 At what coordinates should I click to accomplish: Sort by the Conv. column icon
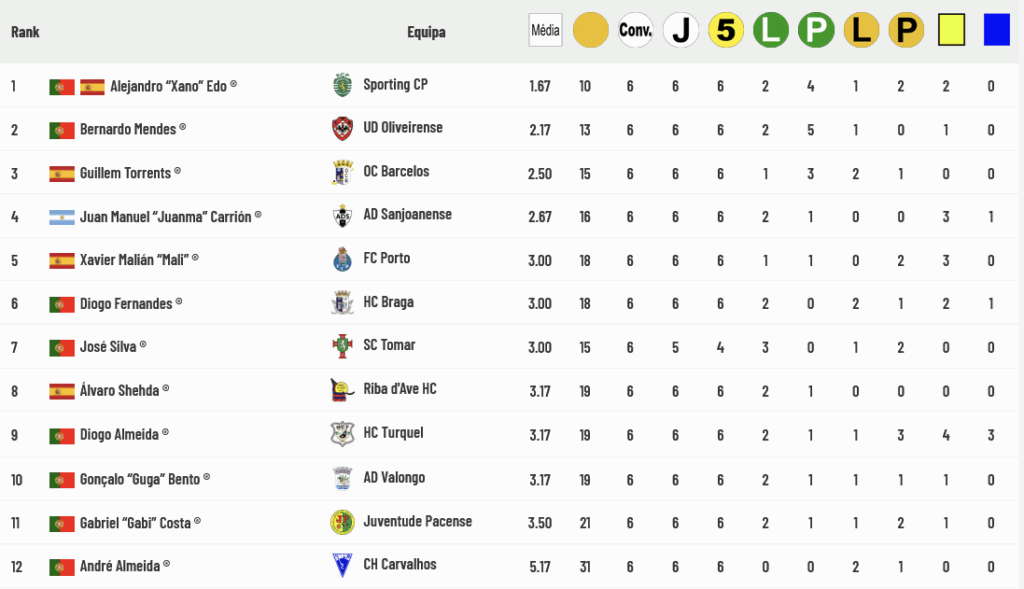pyautogui.click(x=635, y=31)
